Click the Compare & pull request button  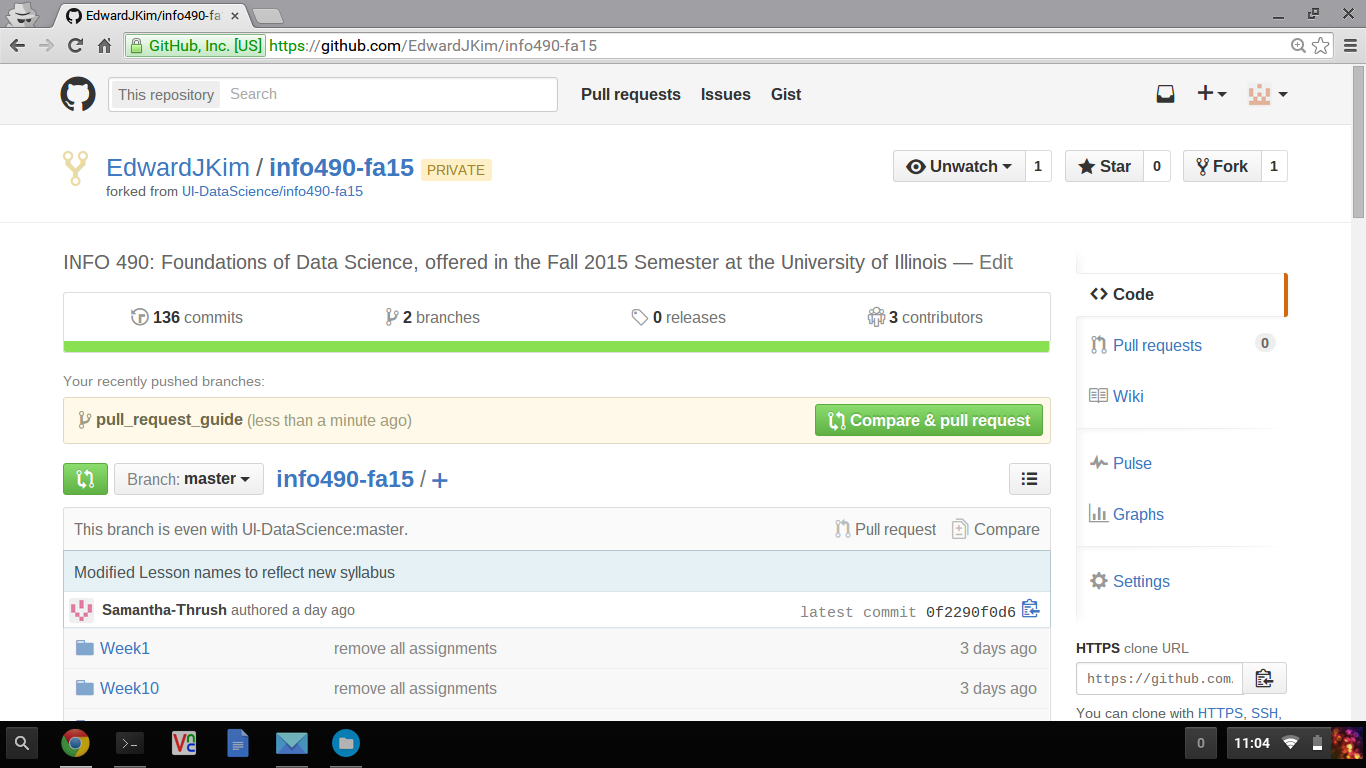pyautogui.click(x=929, y=420)
